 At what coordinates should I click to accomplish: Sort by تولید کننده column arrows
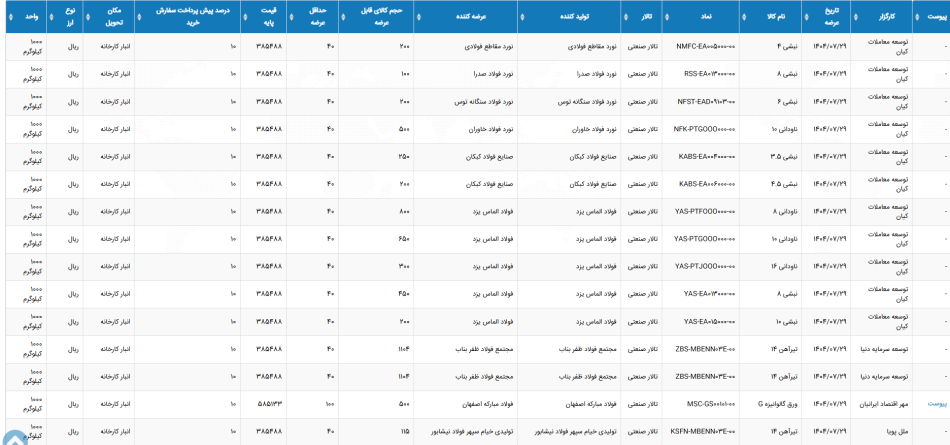pyautogui.click(x=523, y=16)
